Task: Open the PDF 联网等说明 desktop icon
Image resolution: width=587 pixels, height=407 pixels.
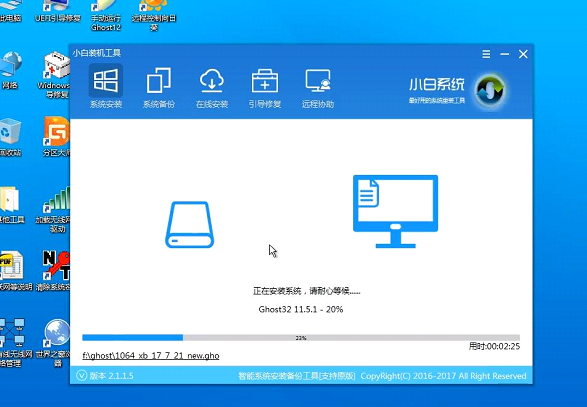Action: [15, 271]
